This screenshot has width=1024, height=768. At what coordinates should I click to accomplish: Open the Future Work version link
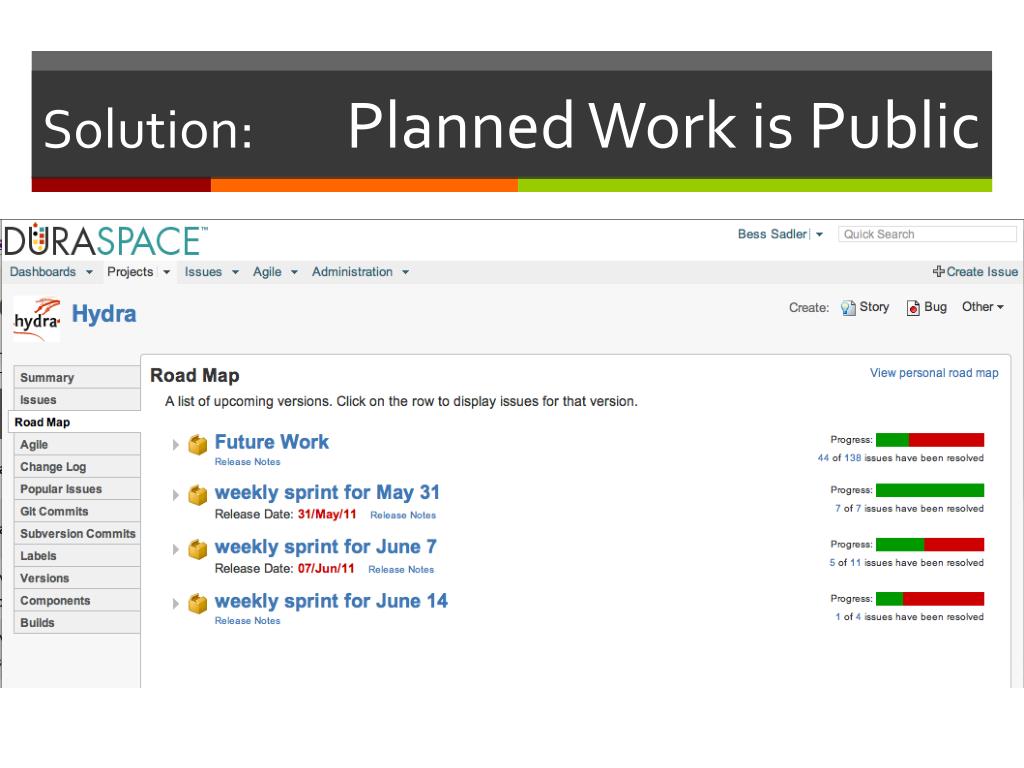(272, 441)
